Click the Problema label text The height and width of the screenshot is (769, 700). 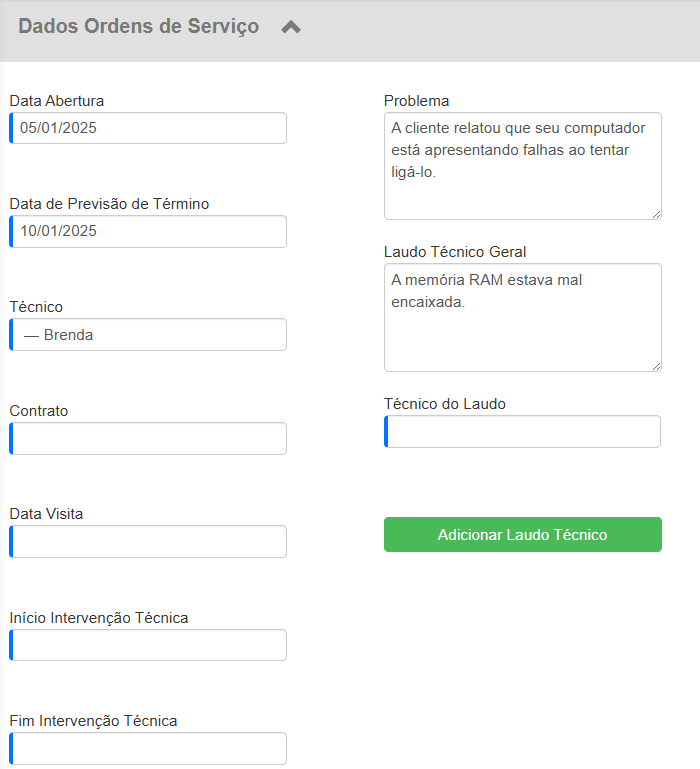[x=416, y=101]
